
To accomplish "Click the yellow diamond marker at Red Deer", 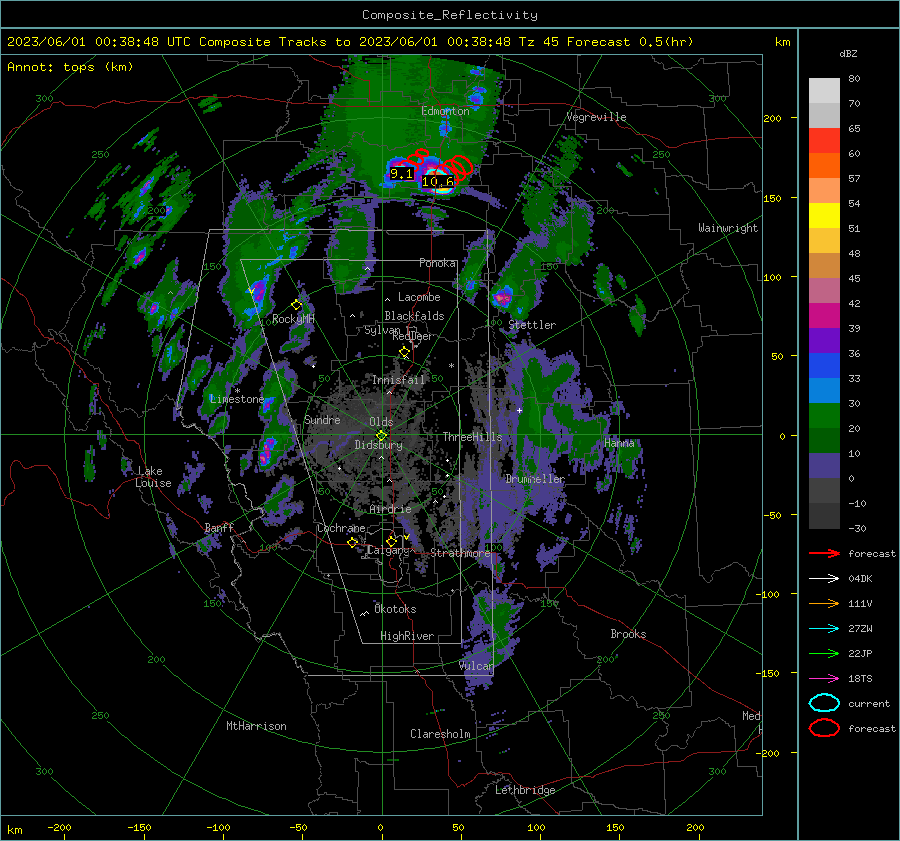I will coord(405,351).
